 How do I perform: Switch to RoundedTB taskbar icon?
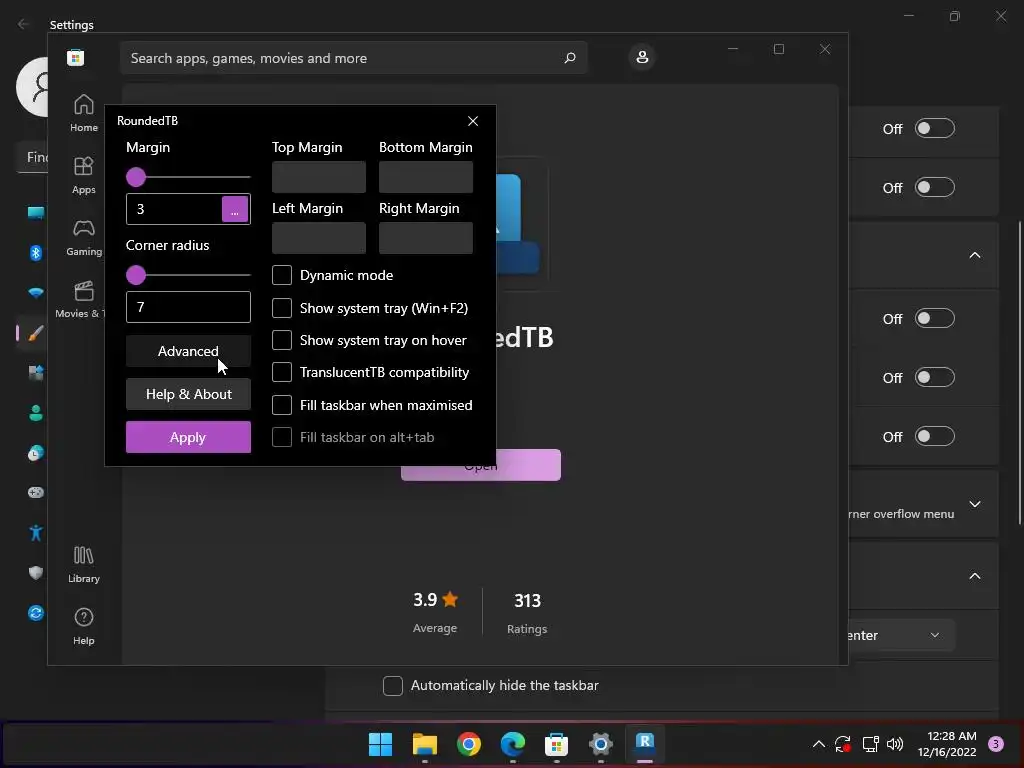[645, 743]
